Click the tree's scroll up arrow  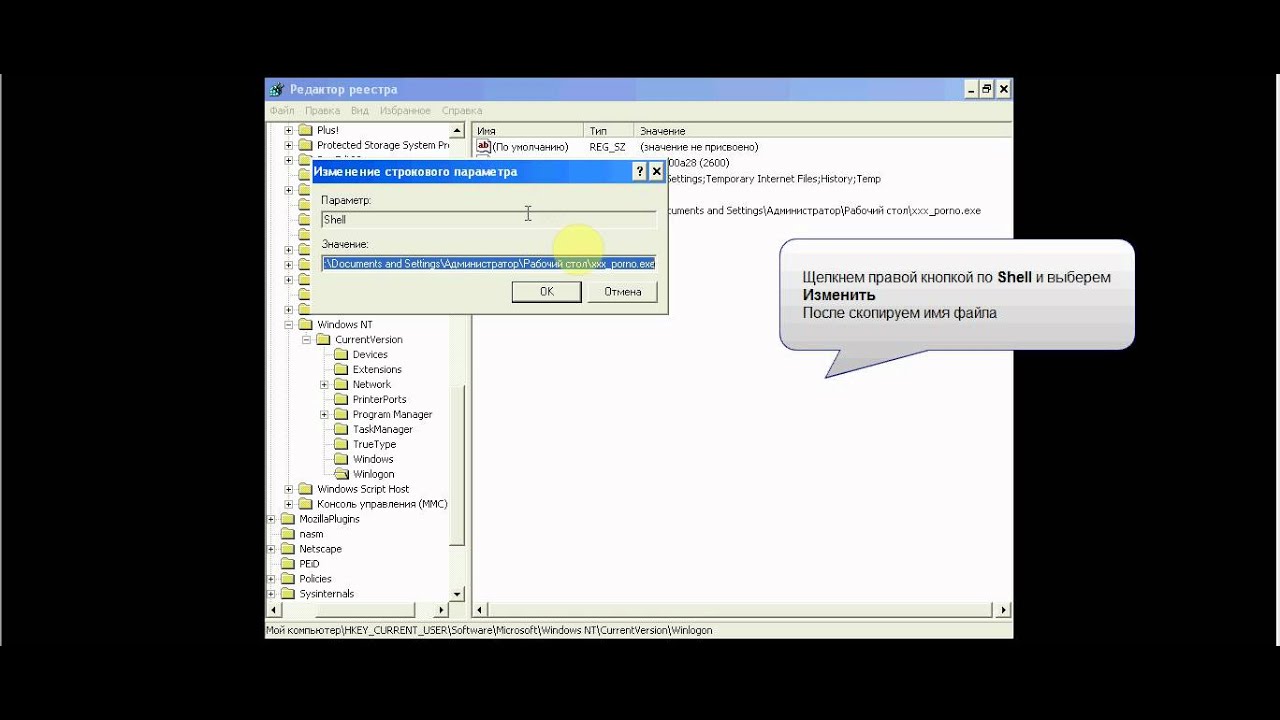pos(458,131)
